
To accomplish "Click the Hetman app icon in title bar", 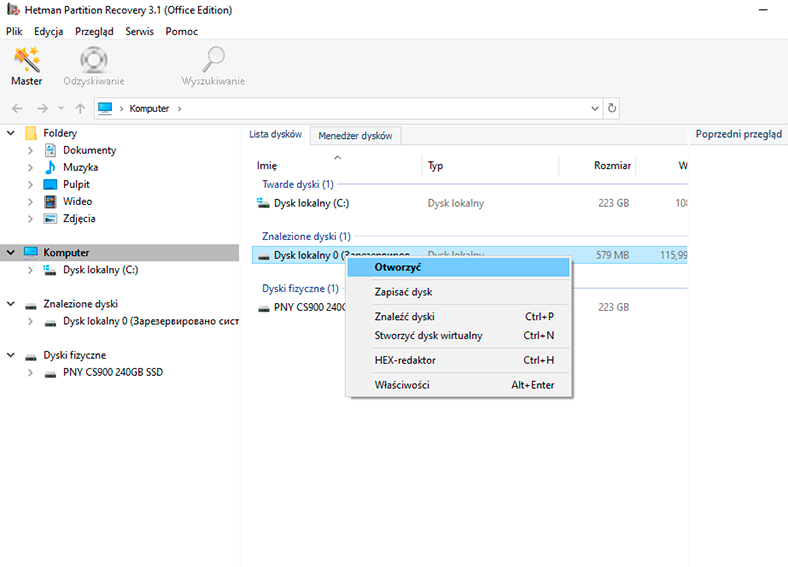I will tap(13, 10).
